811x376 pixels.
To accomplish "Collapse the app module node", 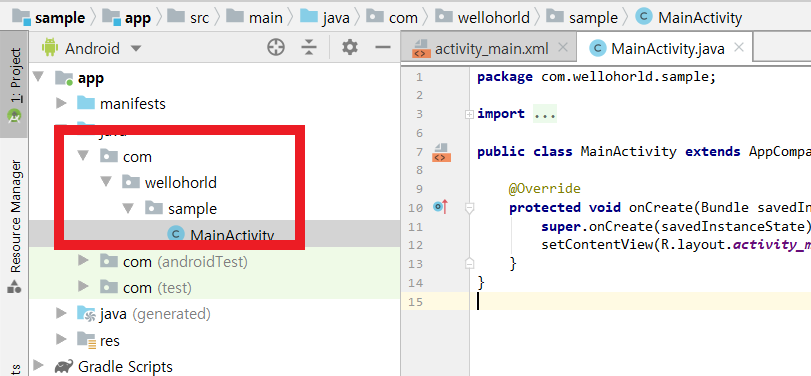I will pyautogui.click(x=38, y=78).
